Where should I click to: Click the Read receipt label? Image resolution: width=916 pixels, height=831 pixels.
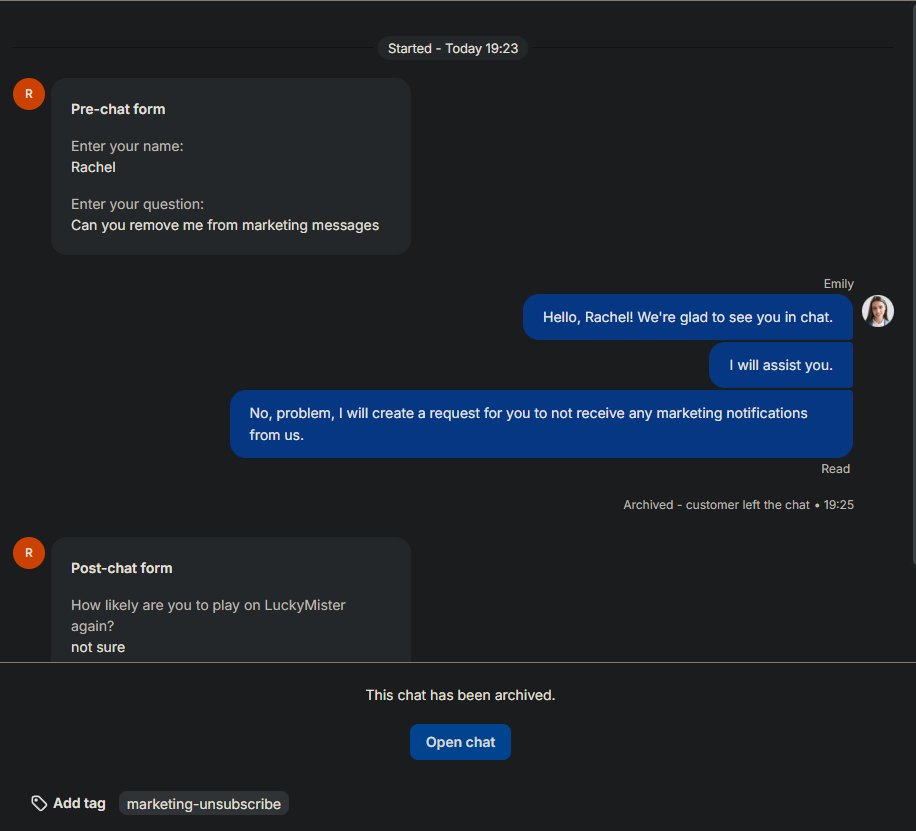(835, 469)
